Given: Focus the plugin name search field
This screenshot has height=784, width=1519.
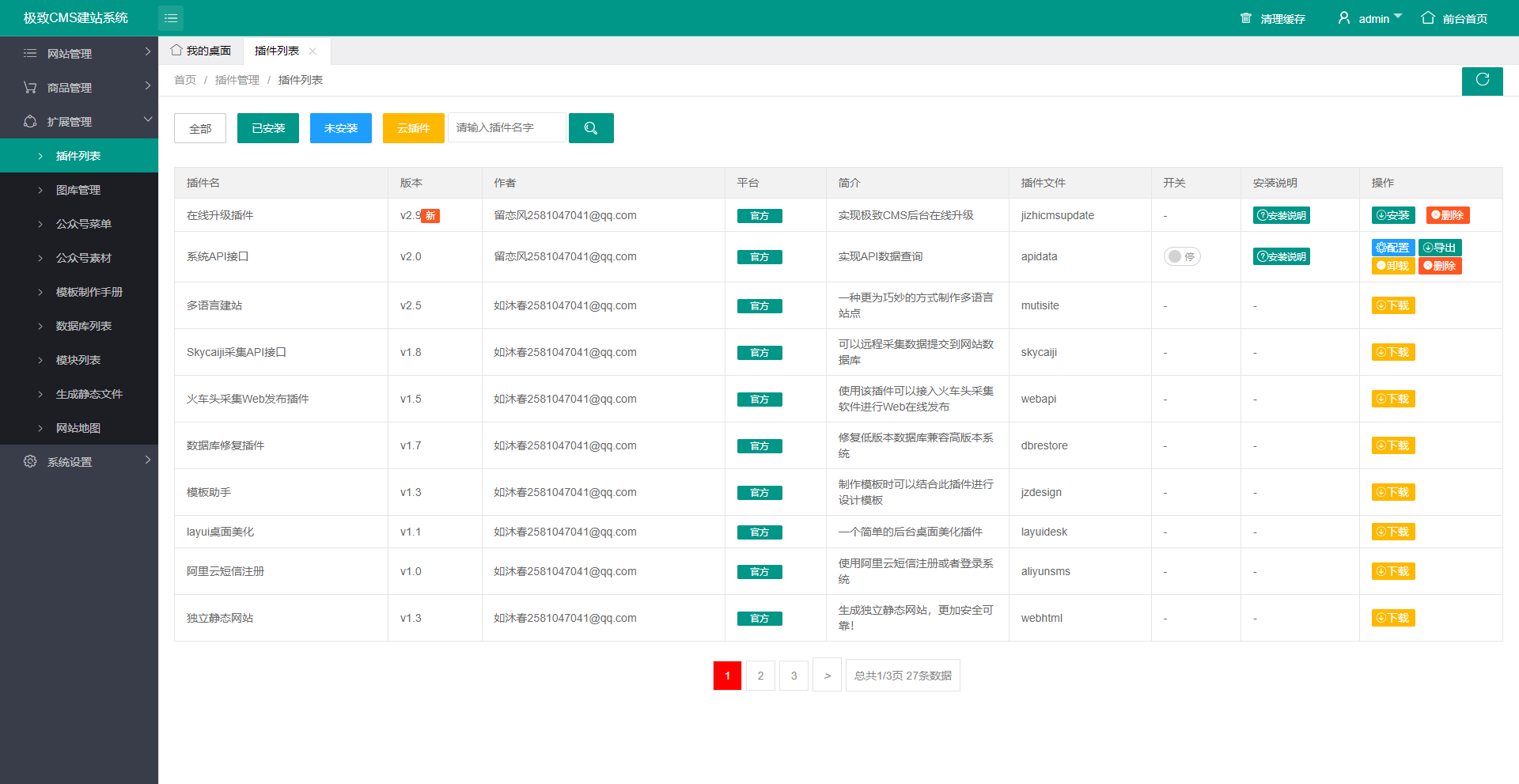Looking at the screenshot, I should (x=507, y=127).
